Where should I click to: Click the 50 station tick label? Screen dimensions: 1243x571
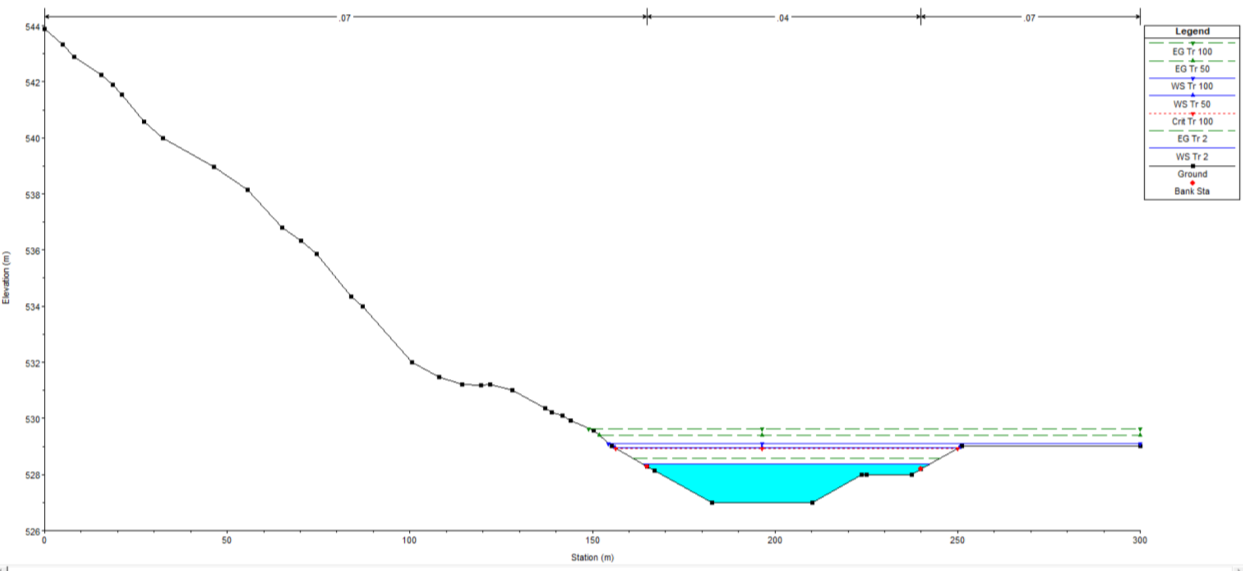click(x=227, y=541)
